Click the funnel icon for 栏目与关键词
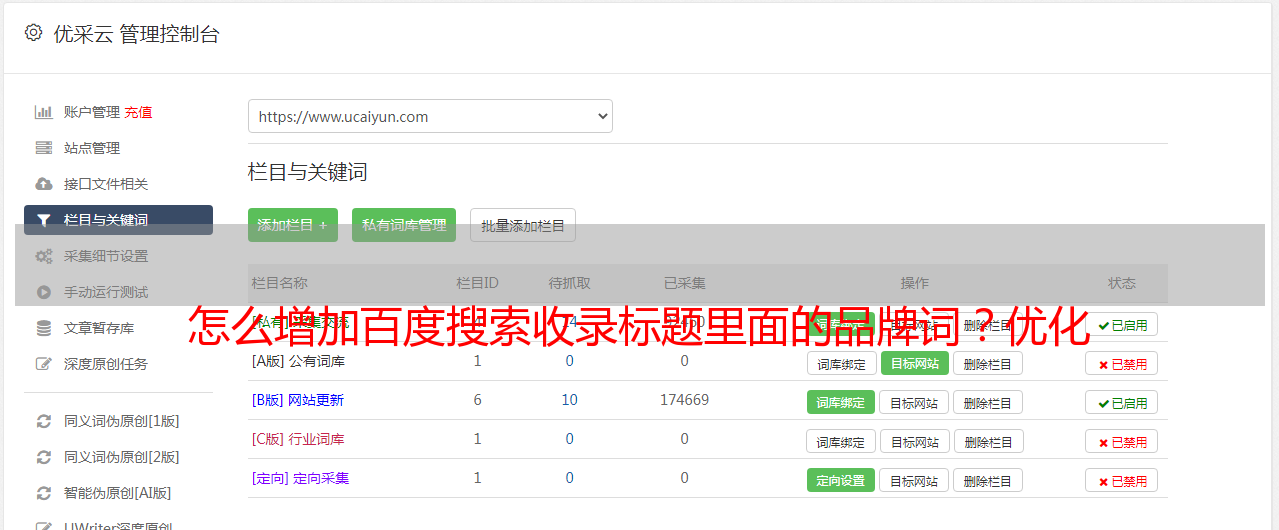 (43, 220)
